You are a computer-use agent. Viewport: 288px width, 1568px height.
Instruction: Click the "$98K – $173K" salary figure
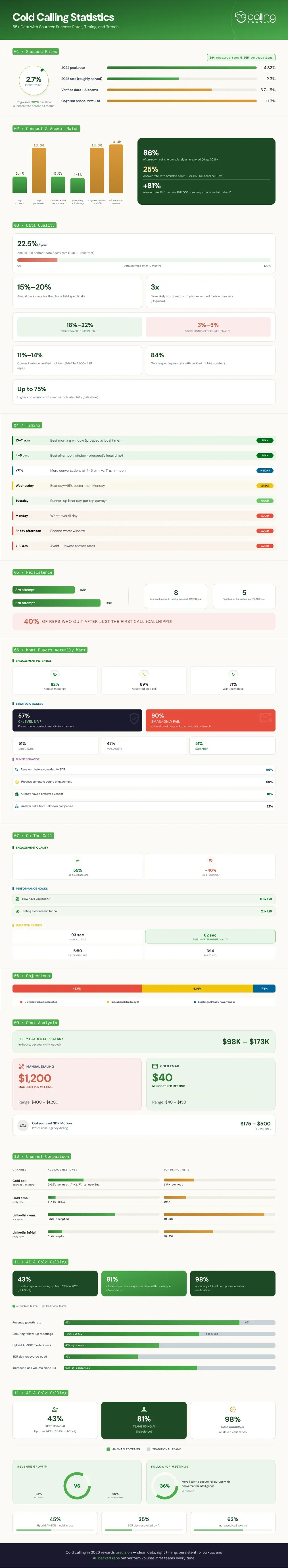(245, 1041)
